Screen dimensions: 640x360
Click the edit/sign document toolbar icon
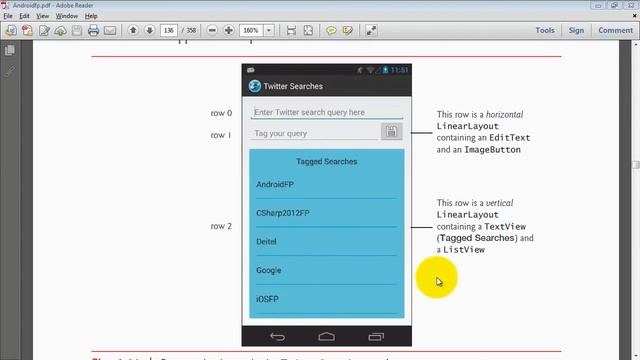[x=44, y=30]
